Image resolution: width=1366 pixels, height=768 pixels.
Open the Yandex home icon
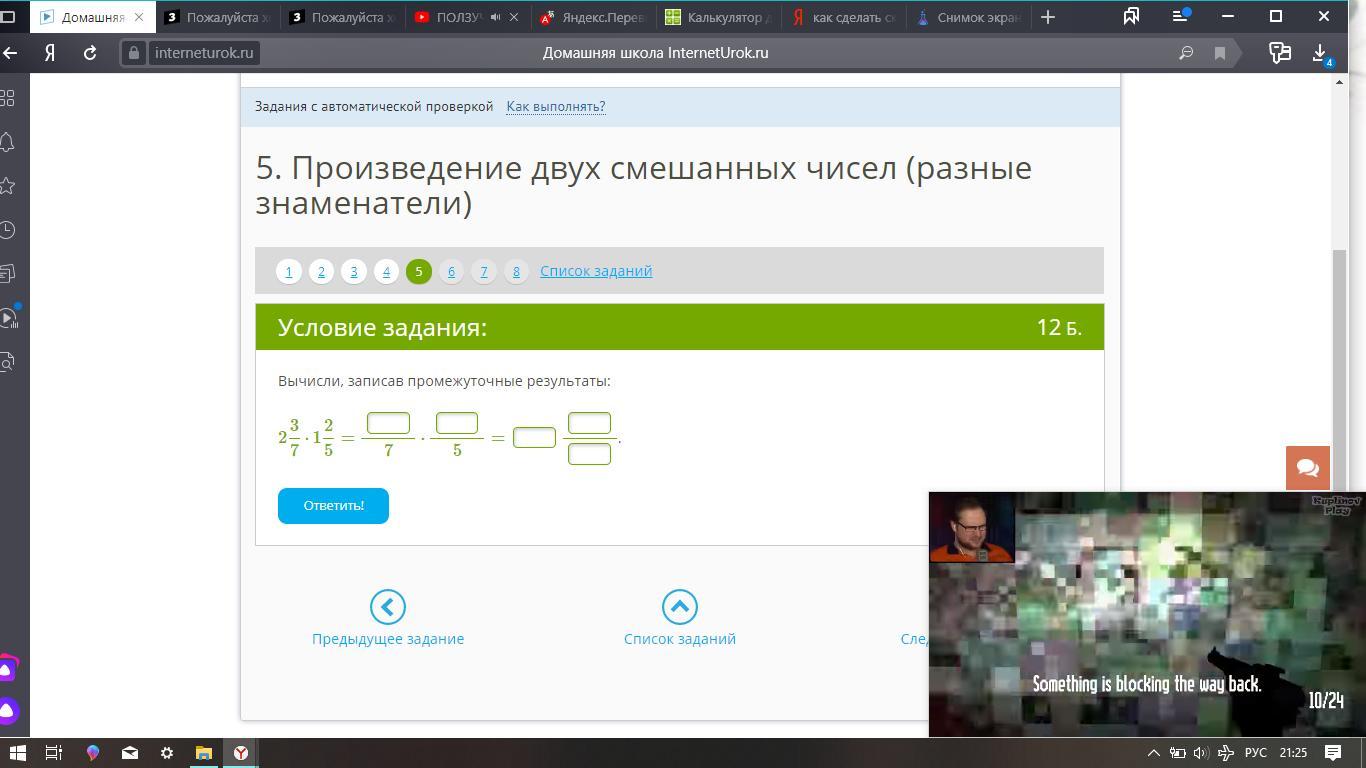[49, 53]
